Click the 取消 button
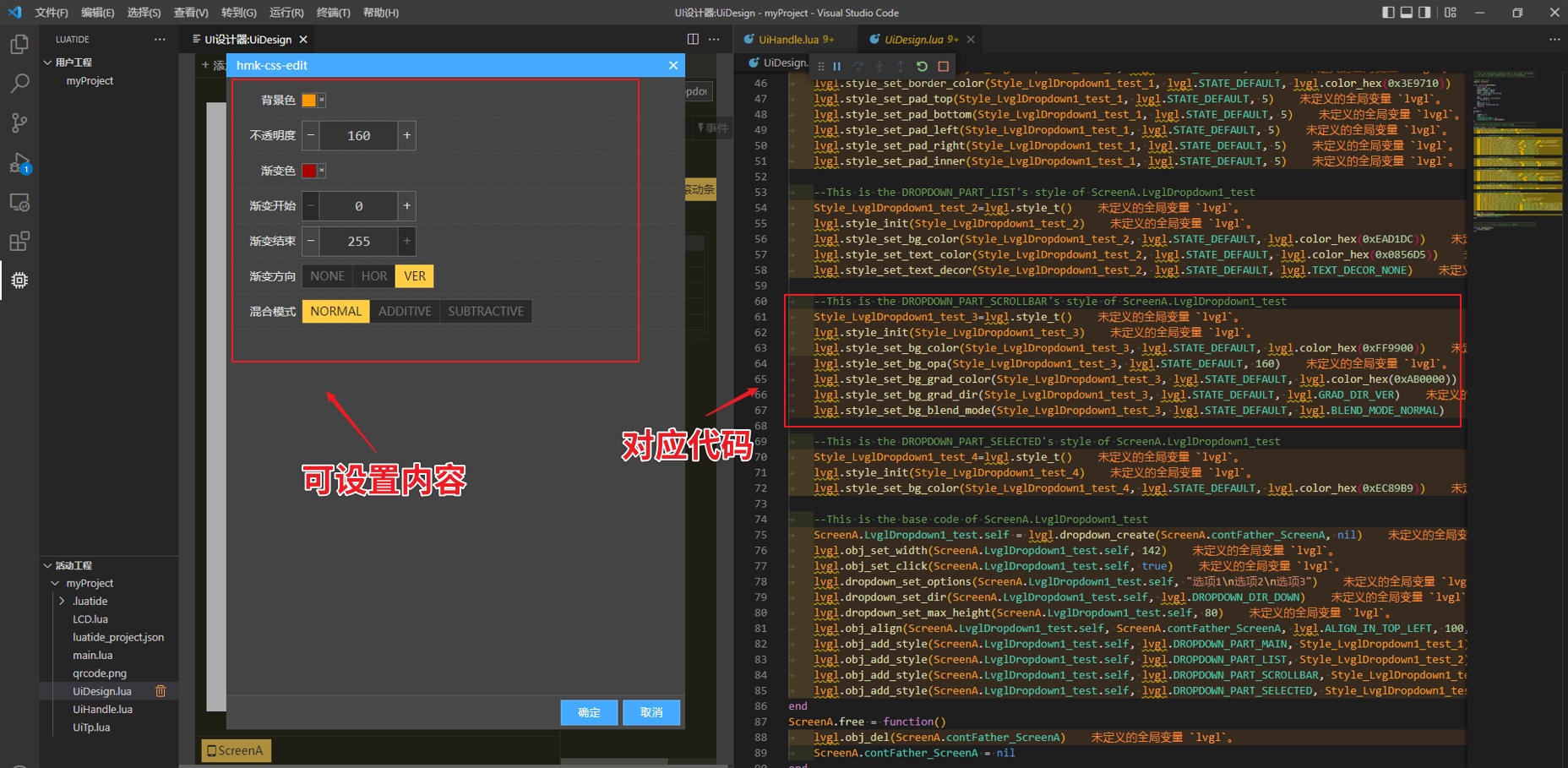 (651, 712)
